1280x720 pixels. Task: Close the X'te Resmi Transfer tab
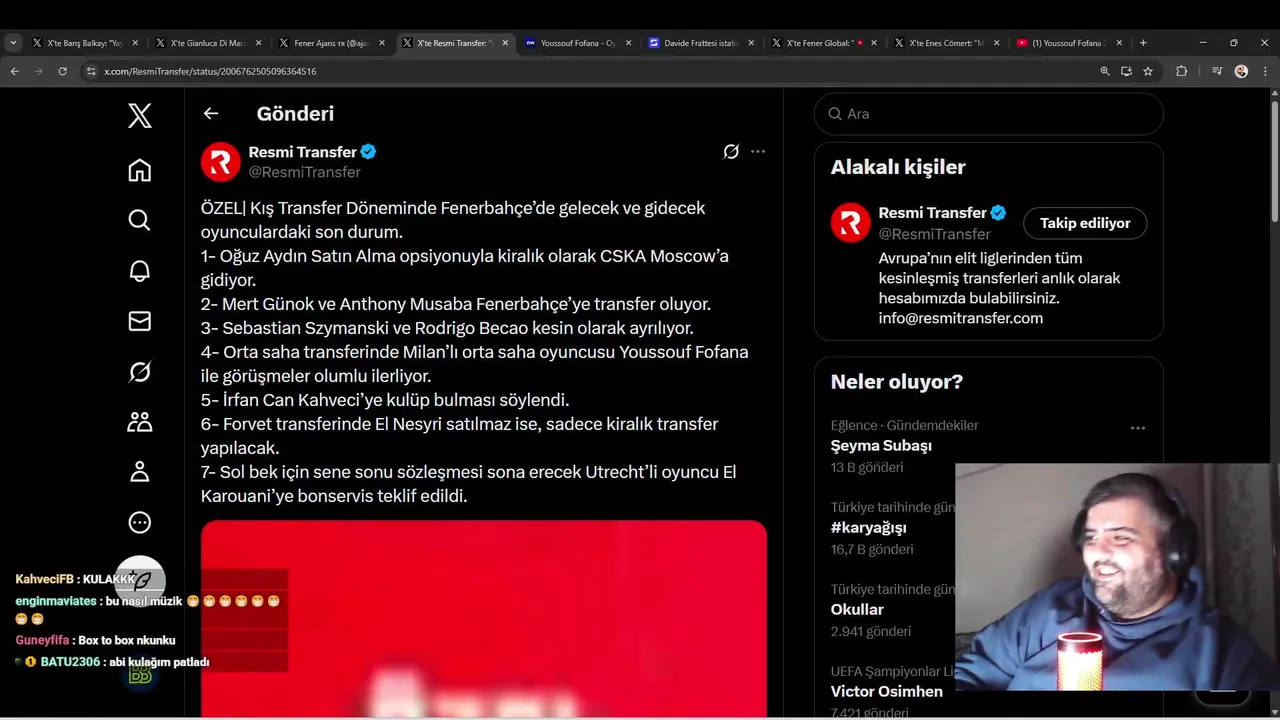point(505,43)
